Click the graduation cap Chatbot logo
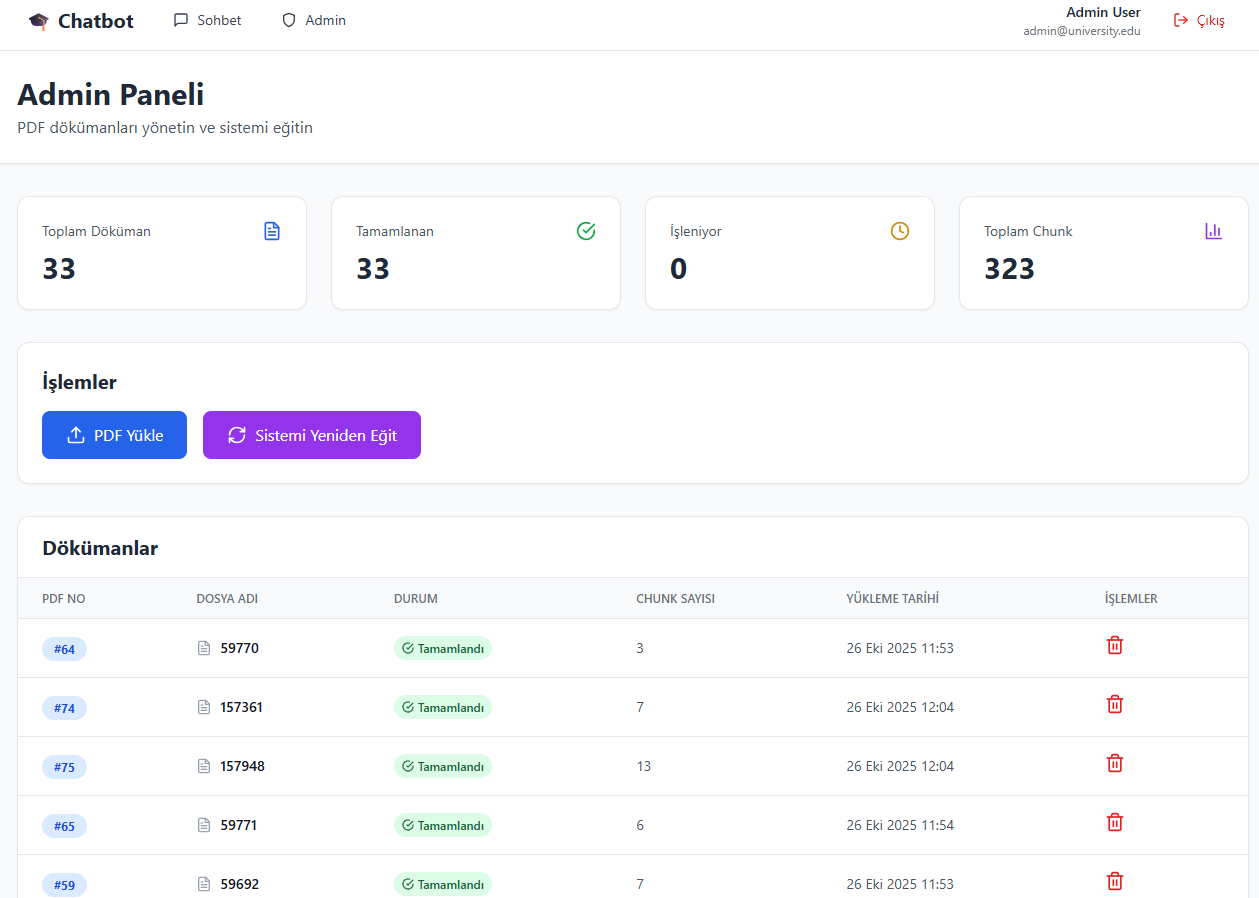The image size is (1259, 898). (39, 21)
